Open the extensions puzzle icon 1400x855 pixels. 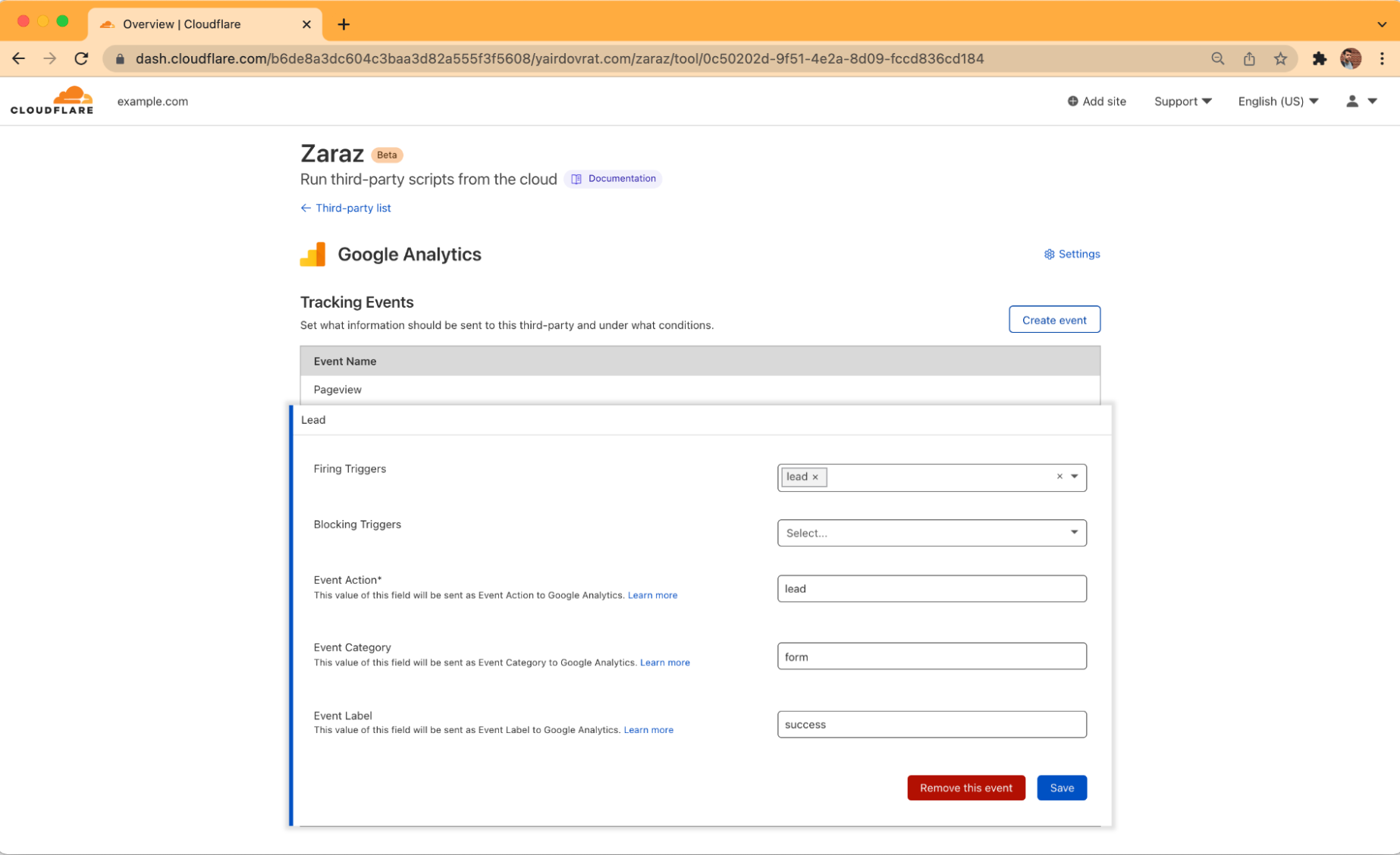1320,58
